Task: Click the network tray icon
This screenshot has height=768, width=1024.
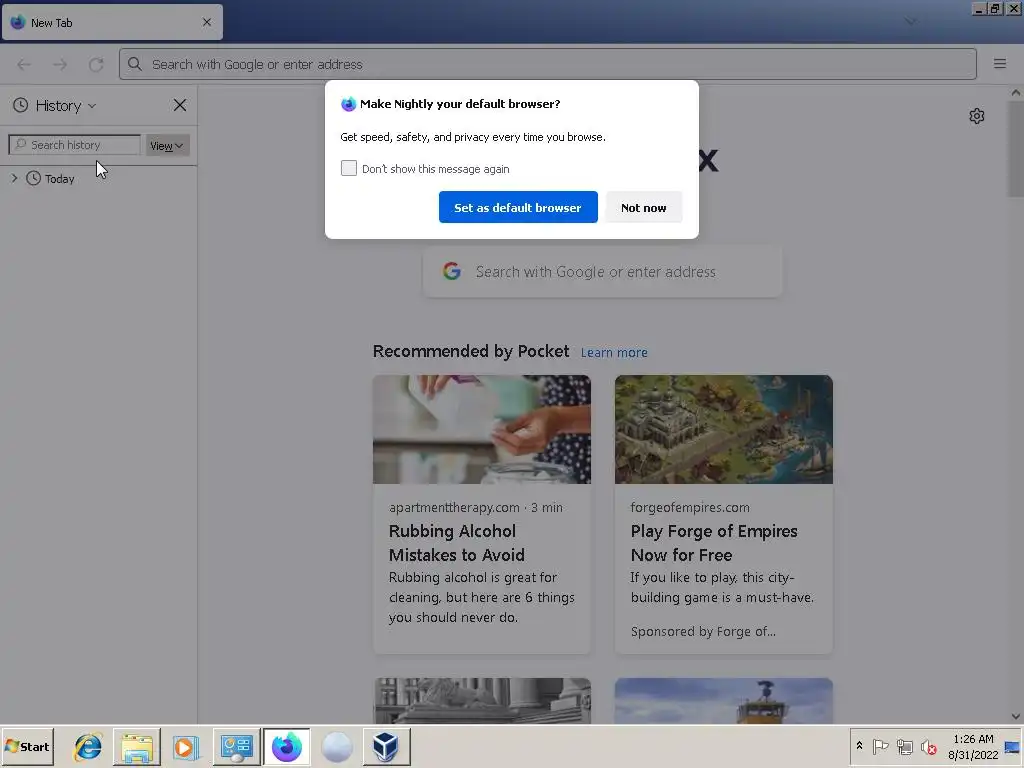Action: coord(904,746)
